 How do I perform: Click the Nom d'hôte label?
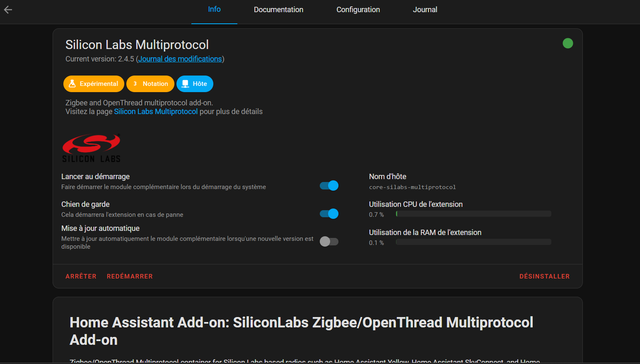(x=387, y=176)
